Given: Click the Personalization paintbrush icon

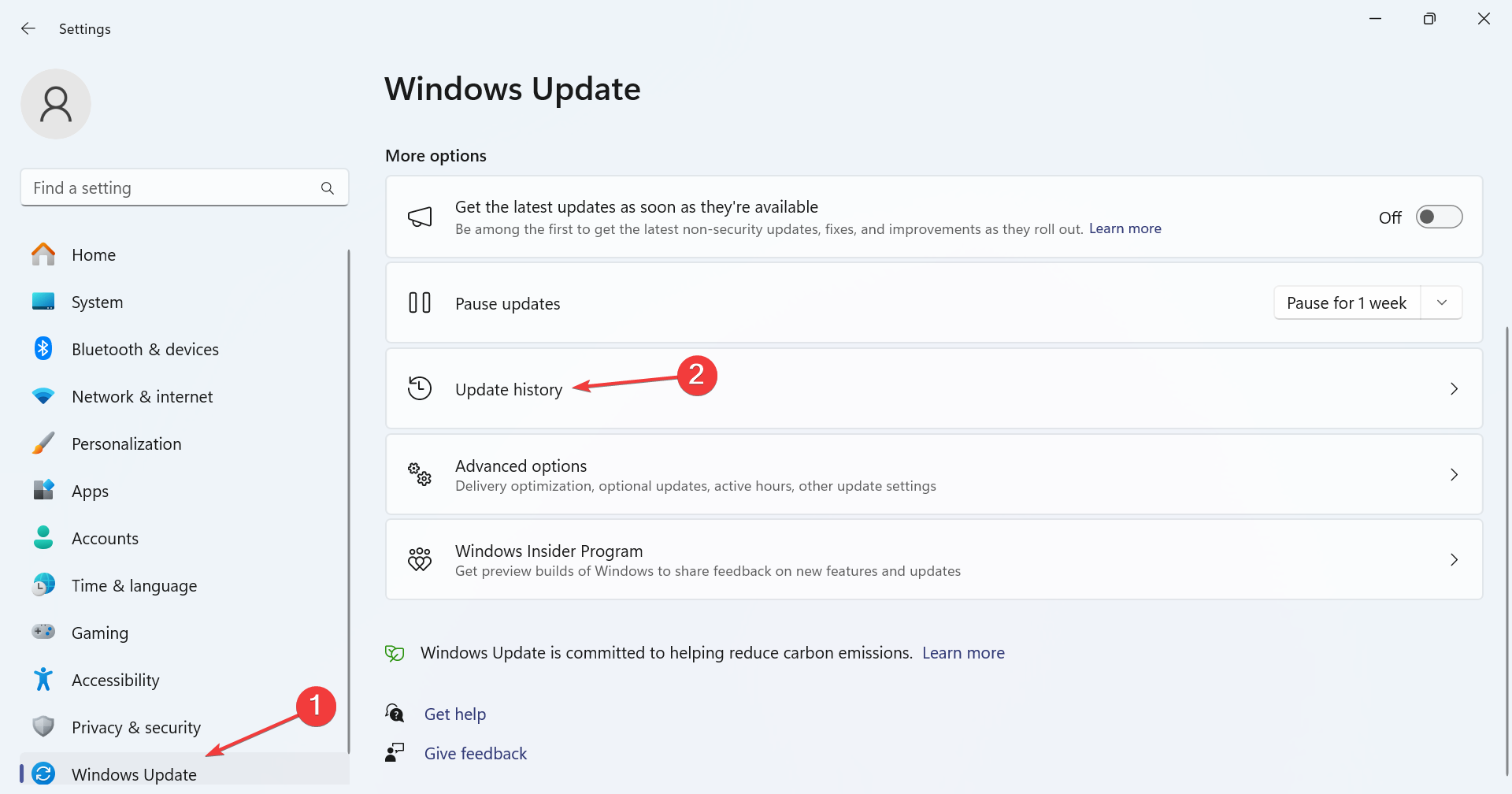Looking at the screenshot, I should [x=43, y=443].
